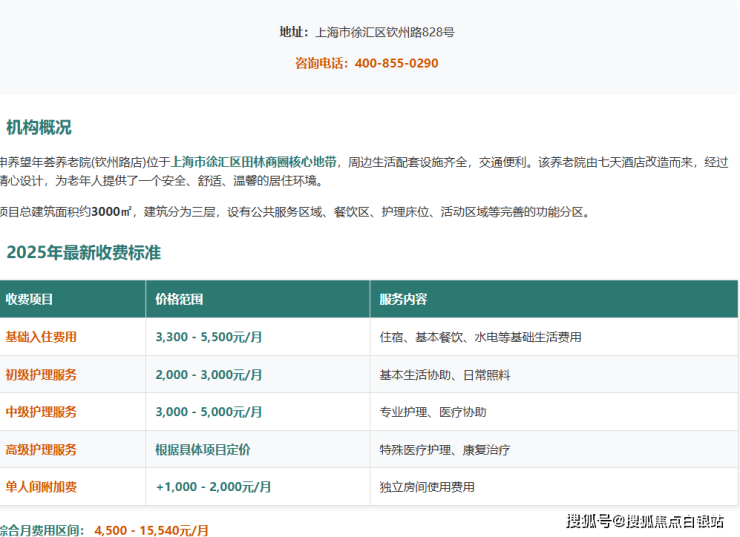
Task: Select the address 上海市徐汇区钦州路828号
Action: (x=384, y=32)
